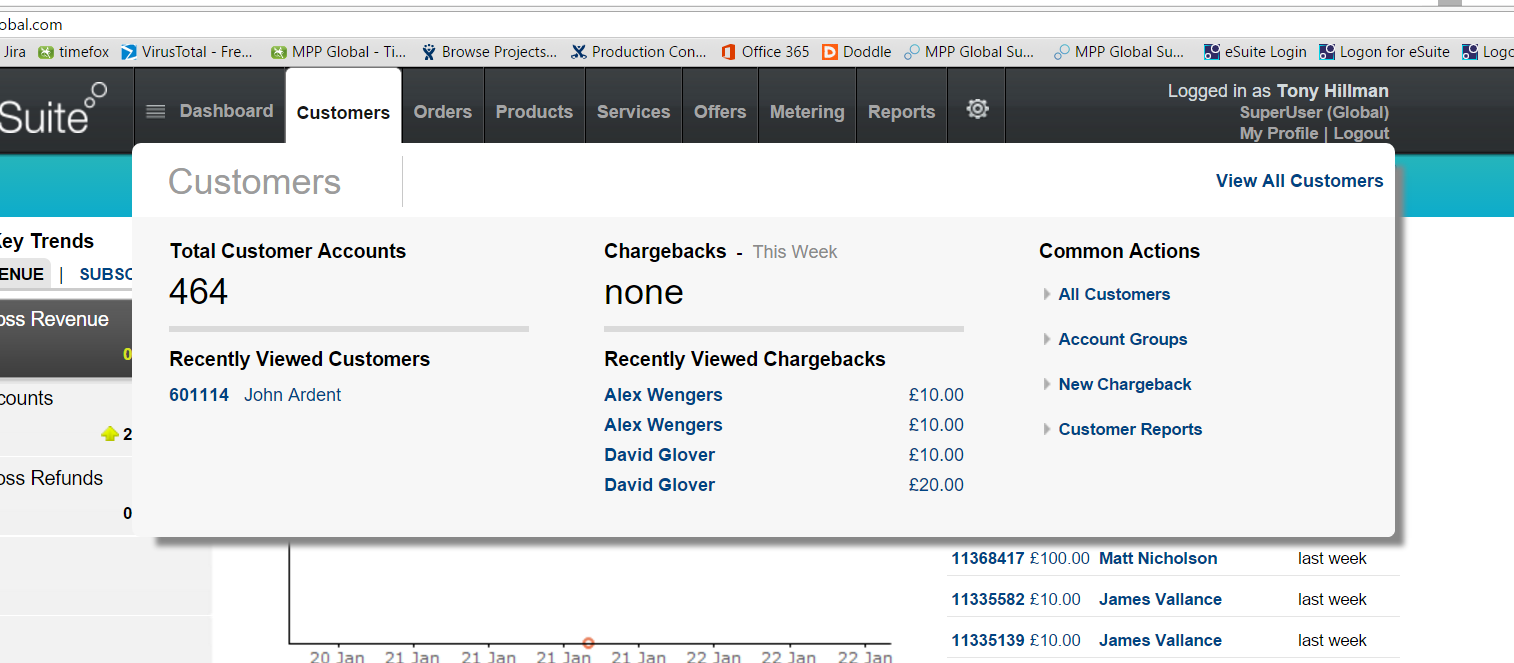Click the Logout link
Viewport: 1514px width, 663px height.
coord(1361,133)
